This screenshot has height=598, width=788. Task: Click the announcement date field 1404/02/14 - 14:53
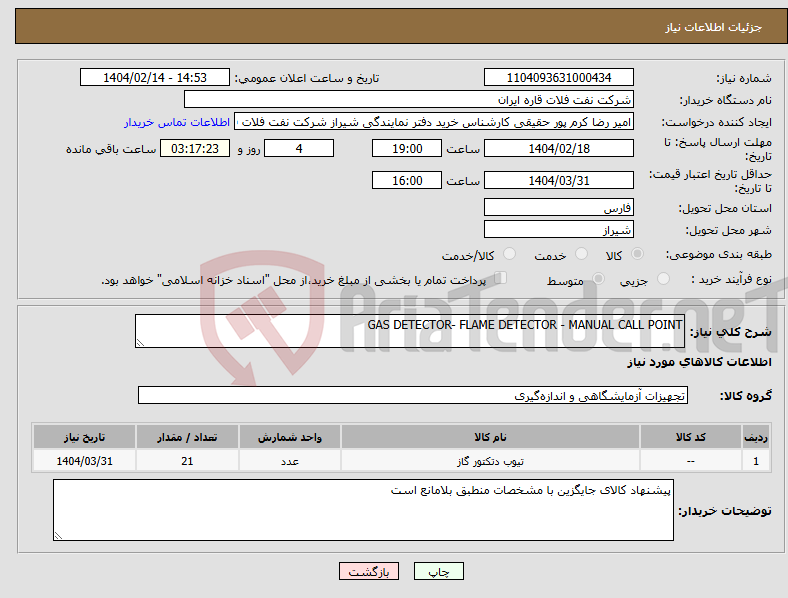click(155, 77)
